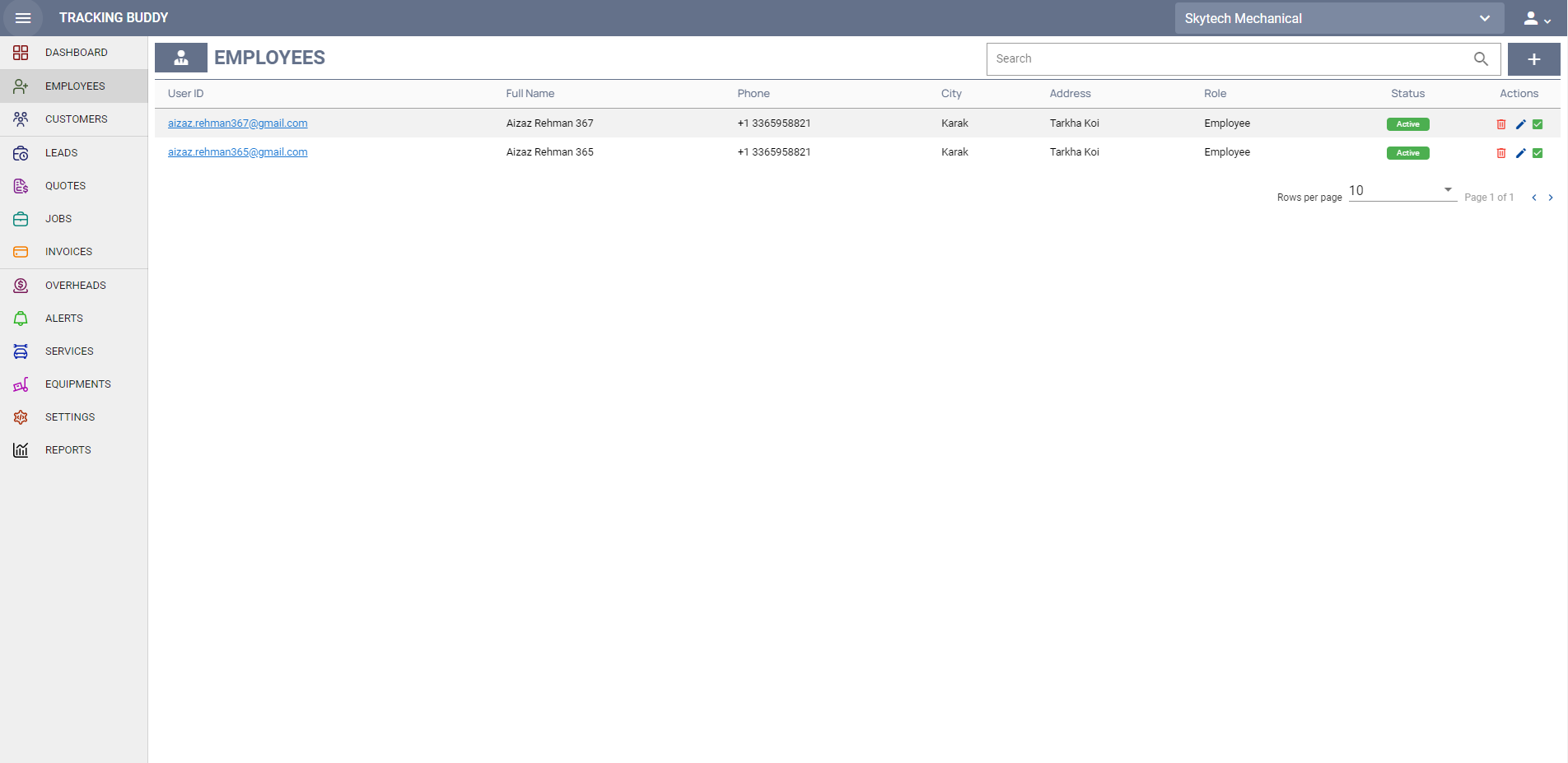
Task: Open aizaz.rehman365@gmail.com user link
Action: coord(238,152)
